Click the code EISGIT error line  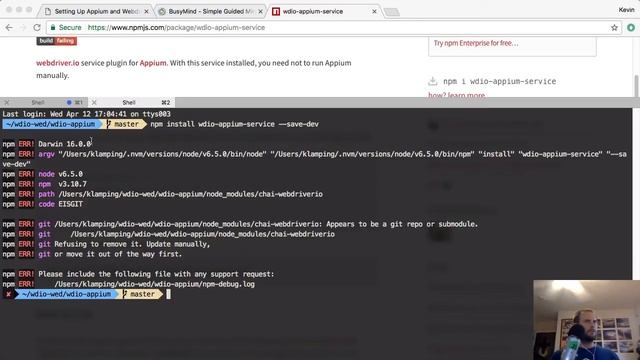pyautogui.click(x=42, y=204)
